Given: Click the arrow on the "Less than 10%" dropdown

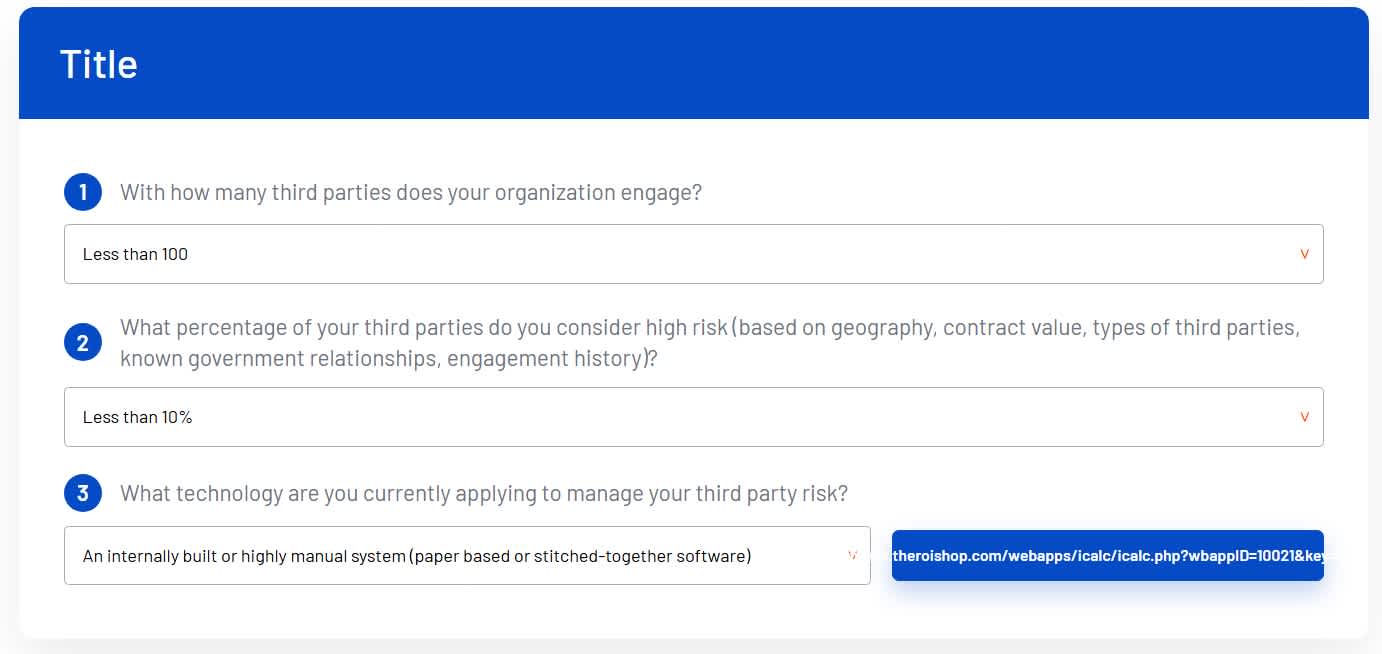Looking at the screenshot, I should [1304, 417].
